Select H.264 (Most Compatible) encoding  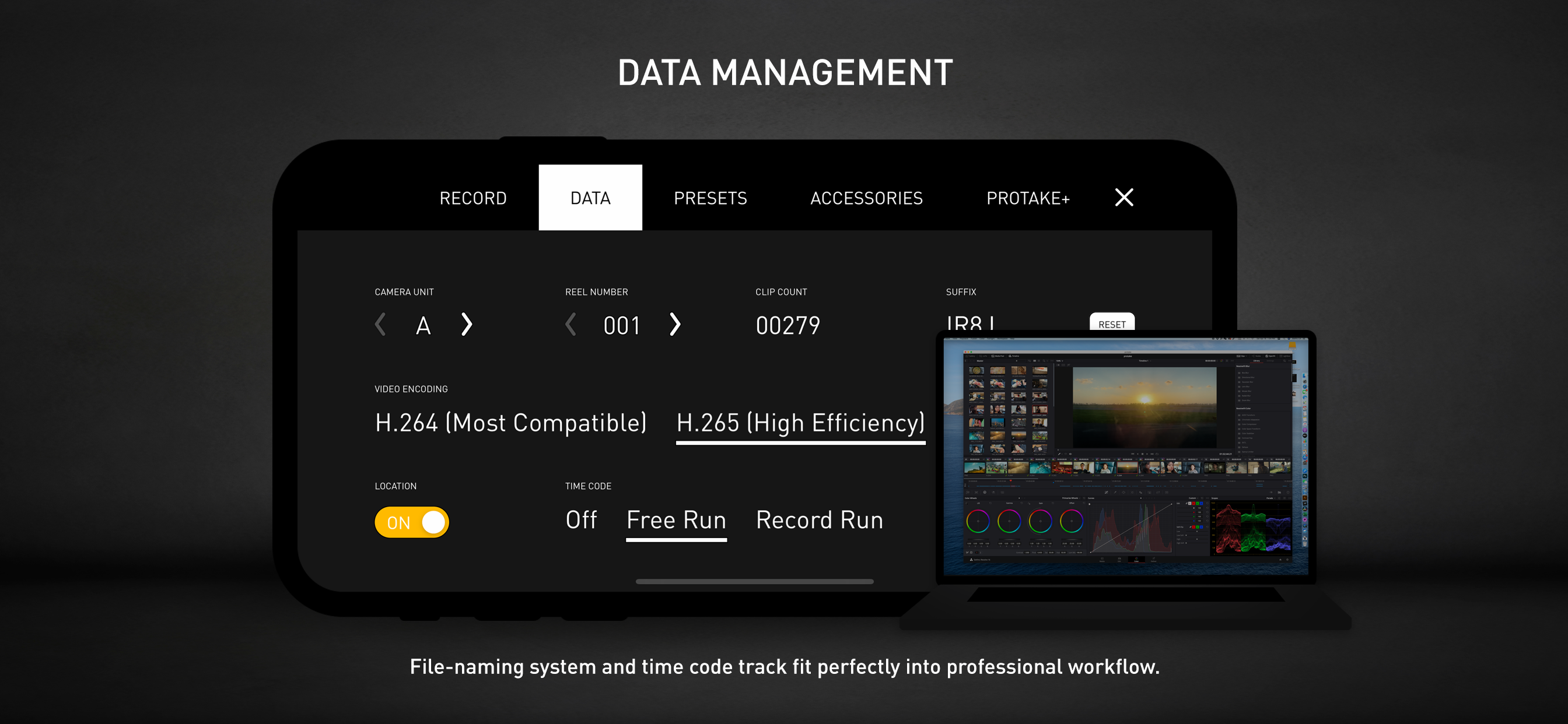(510, 423)
